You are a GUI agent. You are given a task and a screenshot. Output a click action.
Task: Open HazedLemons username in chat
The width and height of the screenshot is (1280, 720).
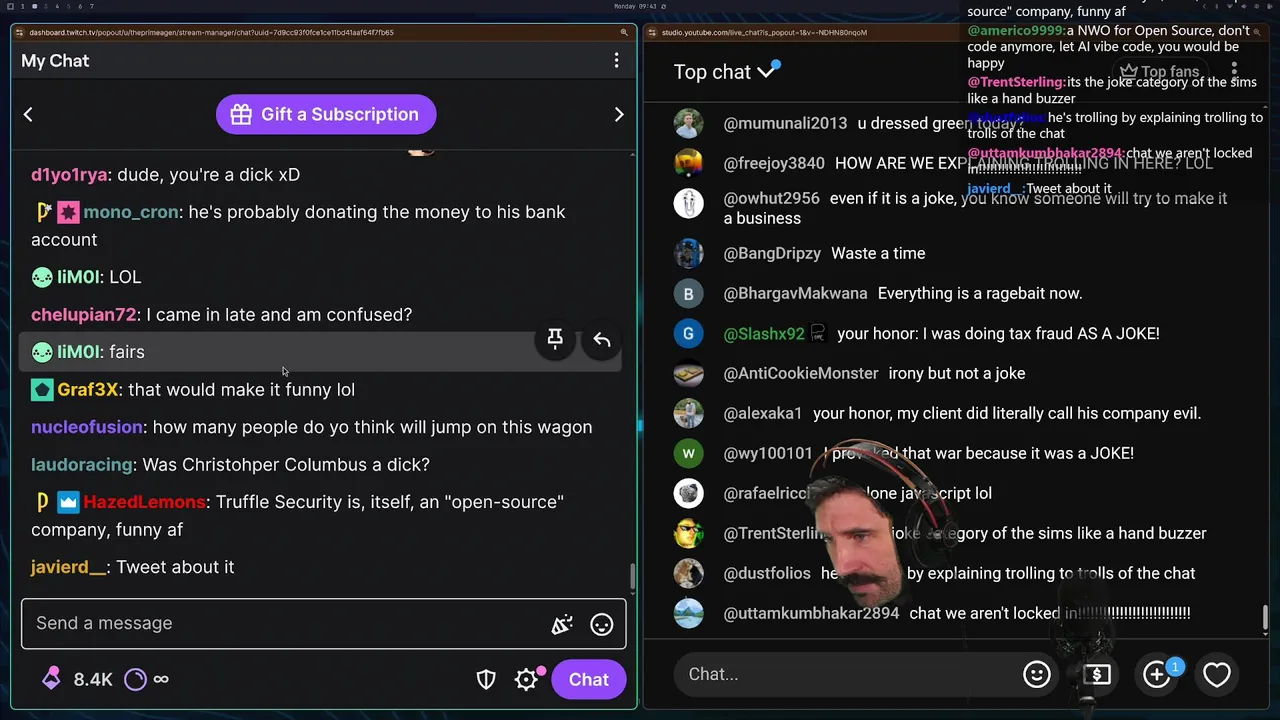coord(144,502)
